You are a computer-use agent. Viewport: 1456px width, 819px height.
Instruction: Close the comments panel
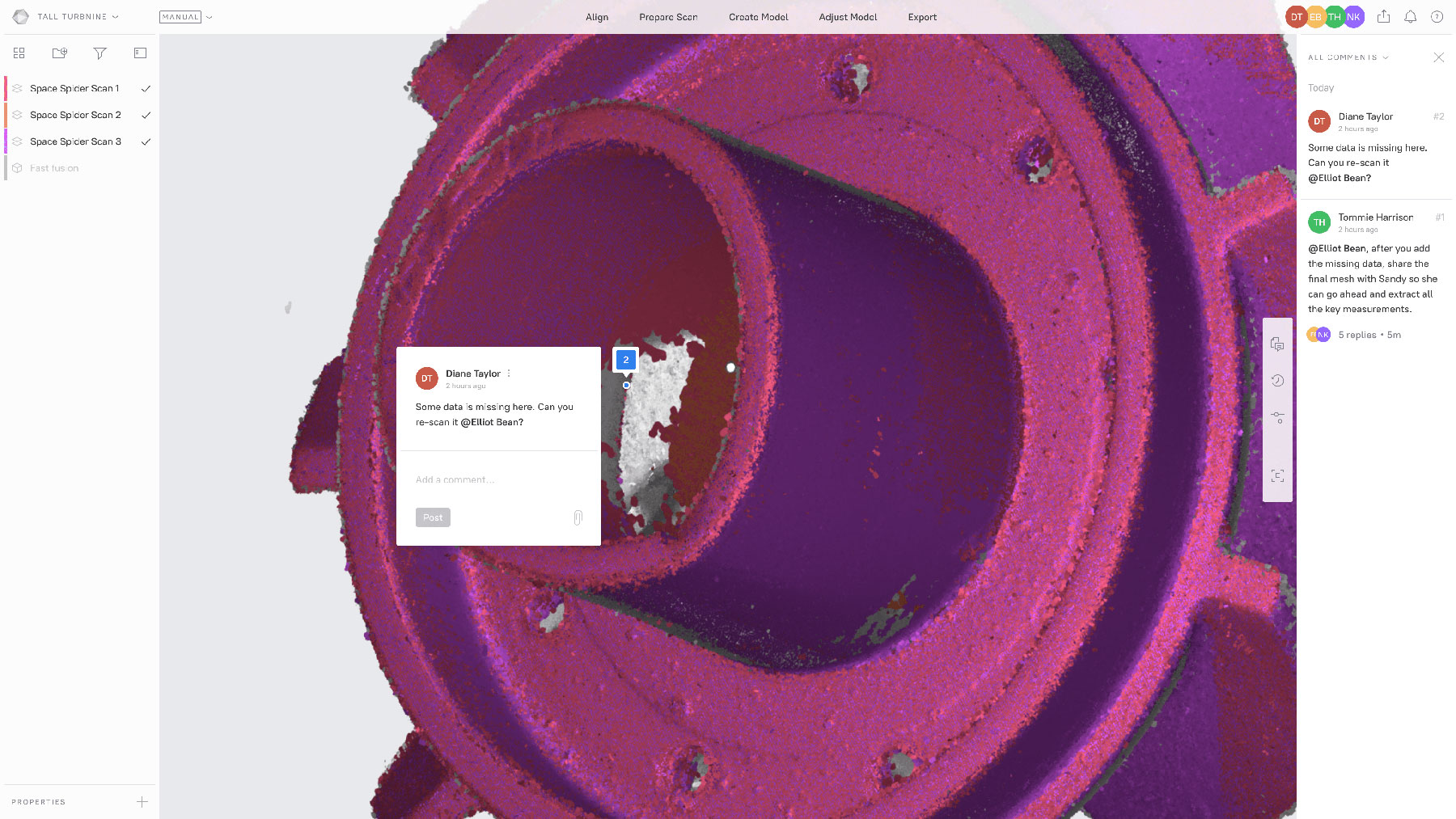[1438, 57]
